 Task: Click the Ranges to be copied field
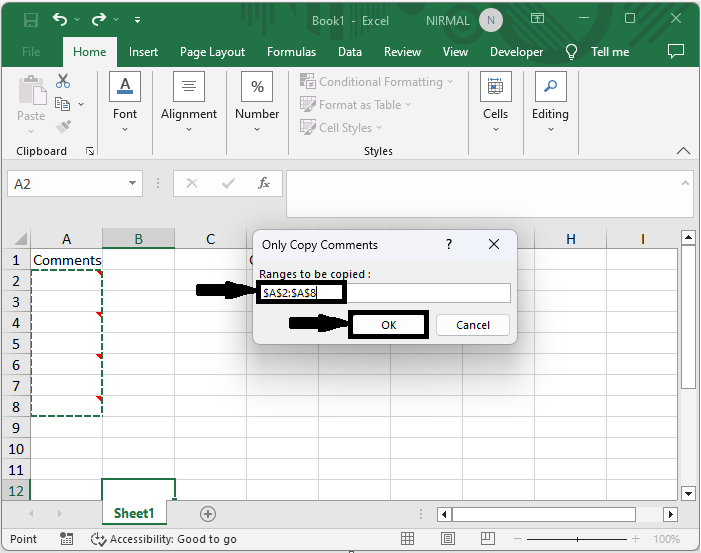click(x=384, y=293)
